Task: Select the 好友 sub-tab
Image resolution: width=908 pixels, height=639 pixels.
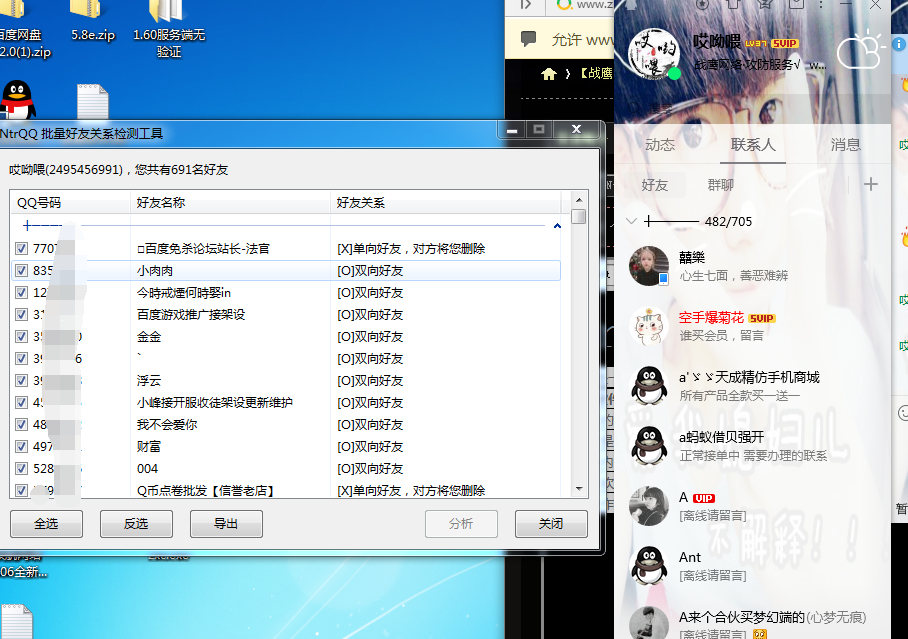Action: coord(655,185)
